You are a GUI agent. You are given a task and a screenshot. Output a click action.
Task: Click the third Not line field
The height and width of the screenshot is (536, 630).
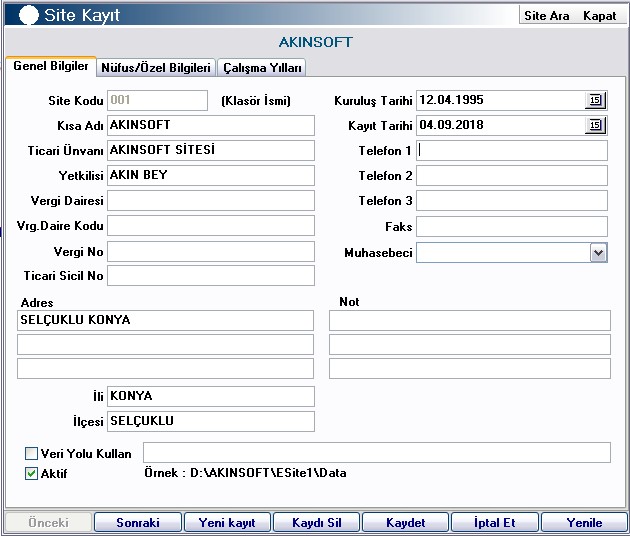[470, 369]
